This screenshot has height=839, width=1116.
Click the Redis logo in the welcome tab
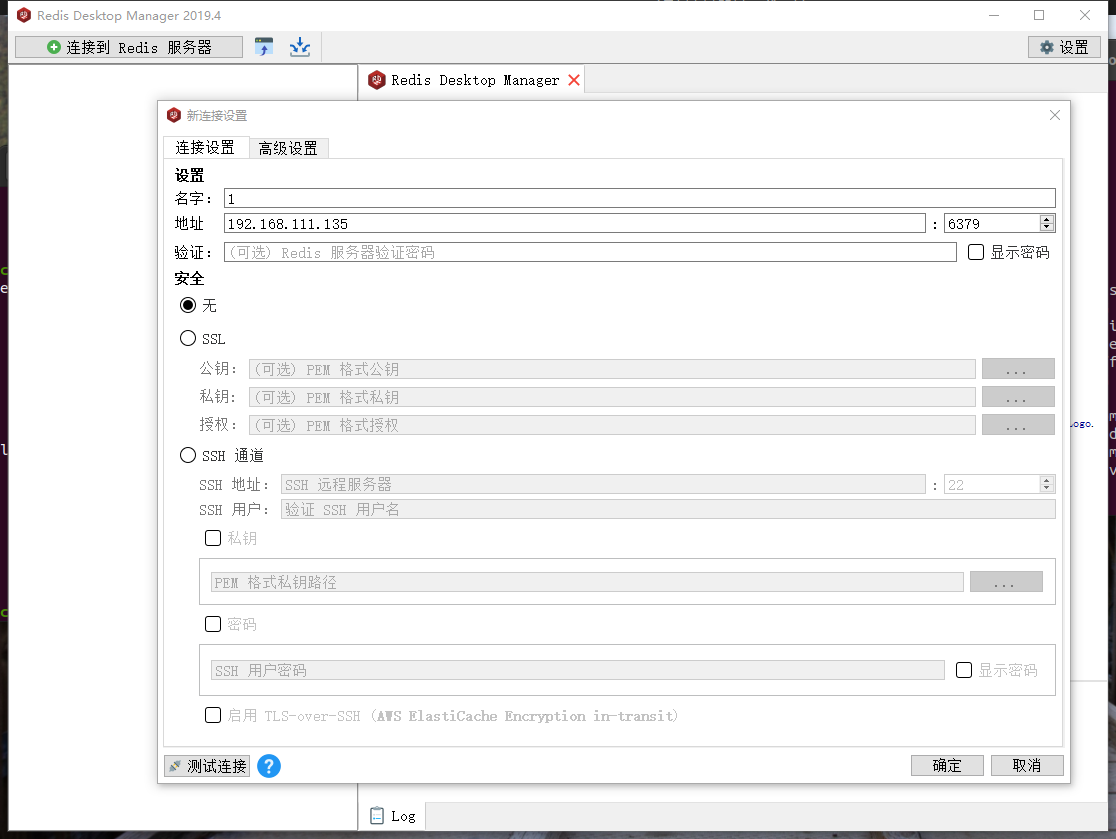pos(377,80)
